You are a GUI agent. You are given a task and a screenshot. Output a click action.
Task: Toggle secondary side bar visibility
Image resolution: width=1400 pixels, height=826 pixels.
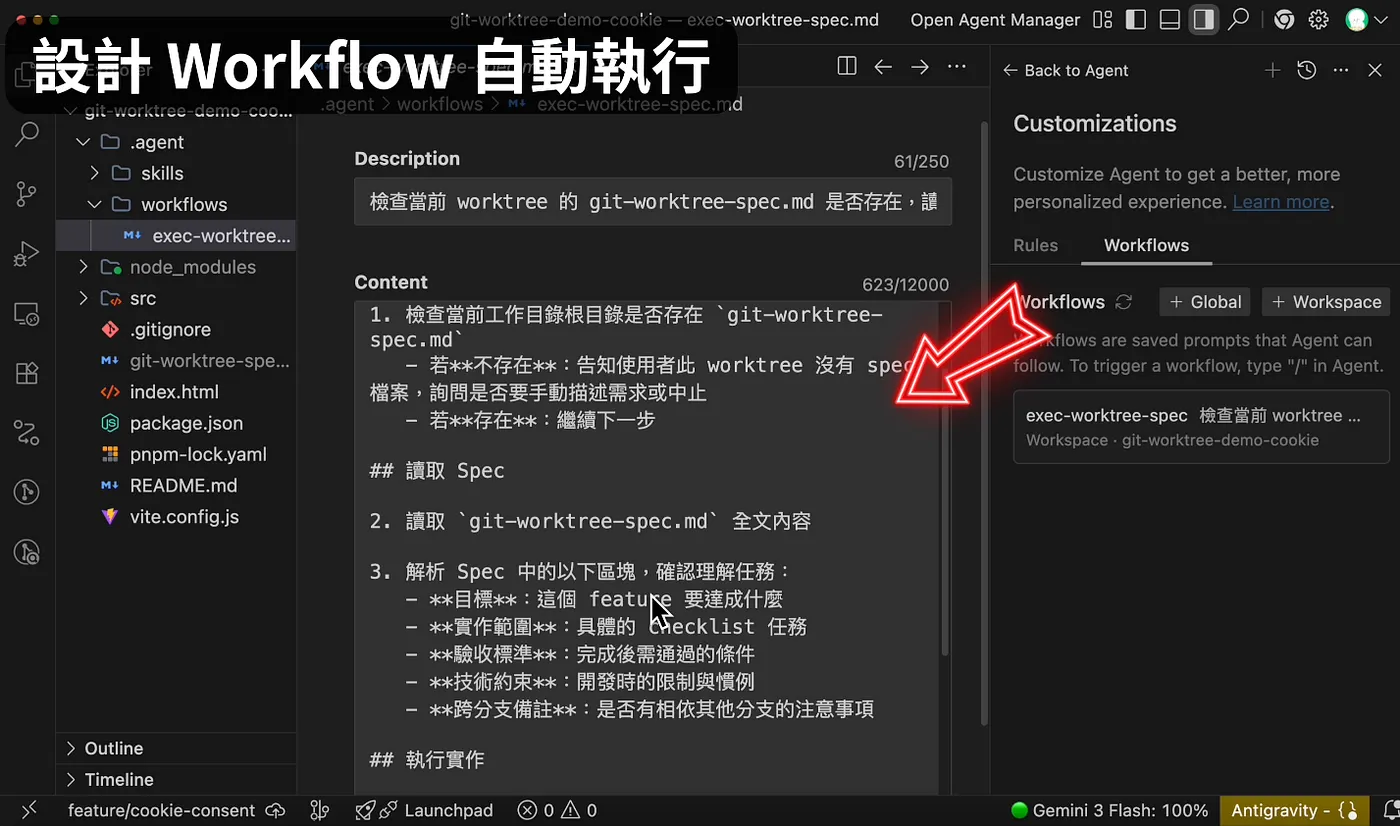tap(1204, 19)
